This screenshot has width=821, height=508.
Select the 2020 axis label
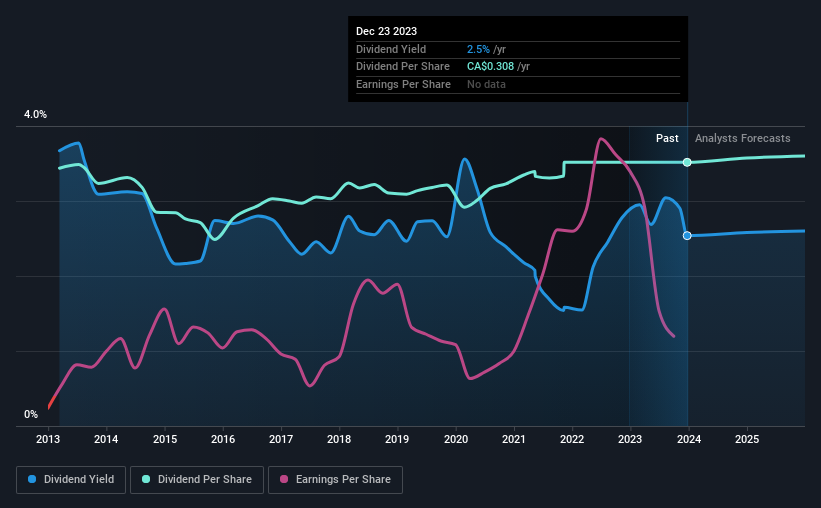pos(456,439)
